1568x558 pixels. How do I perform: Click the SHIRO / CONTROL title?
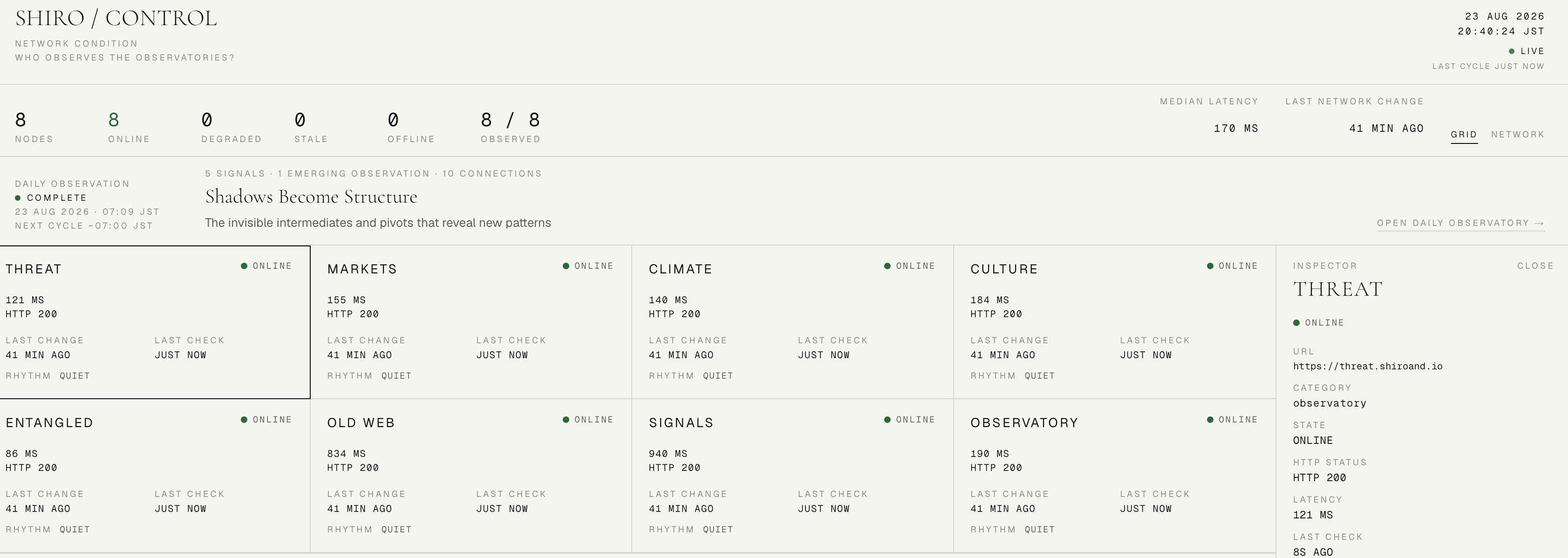pos(116,18)
